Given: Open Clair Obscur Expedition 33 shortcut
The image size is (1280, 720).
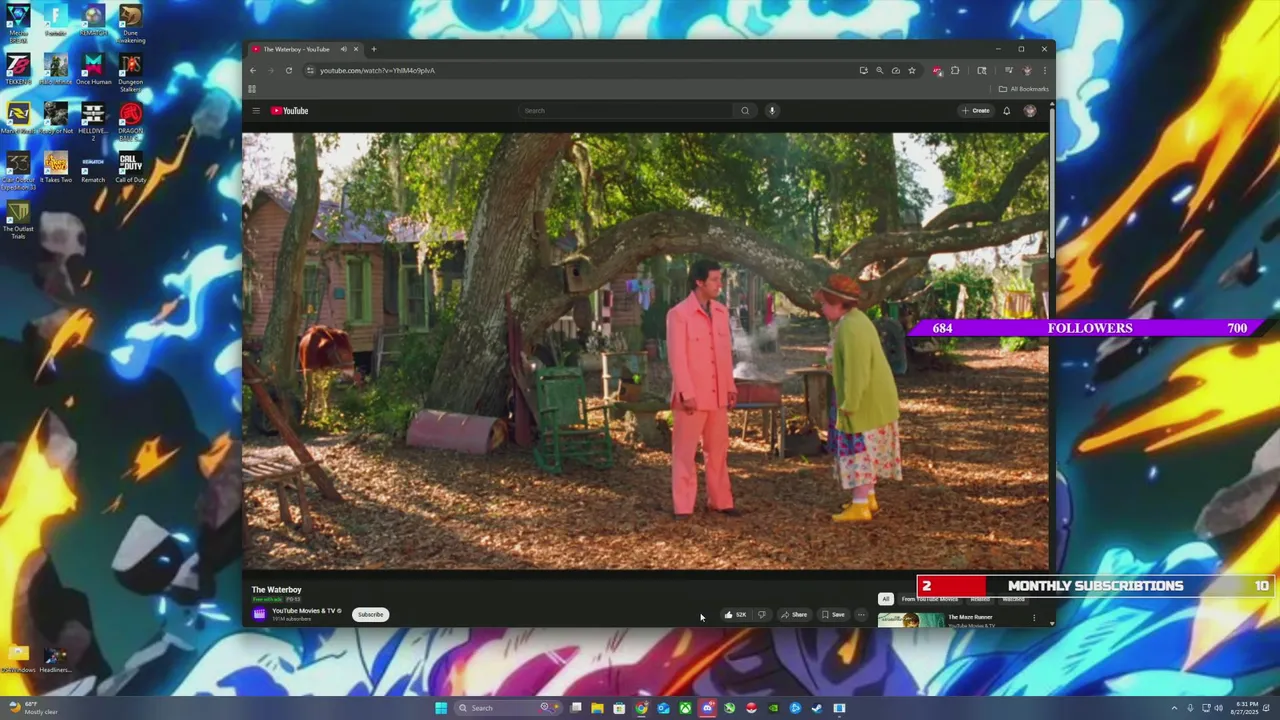Looking at the screenshot, I should click(18, 170).
